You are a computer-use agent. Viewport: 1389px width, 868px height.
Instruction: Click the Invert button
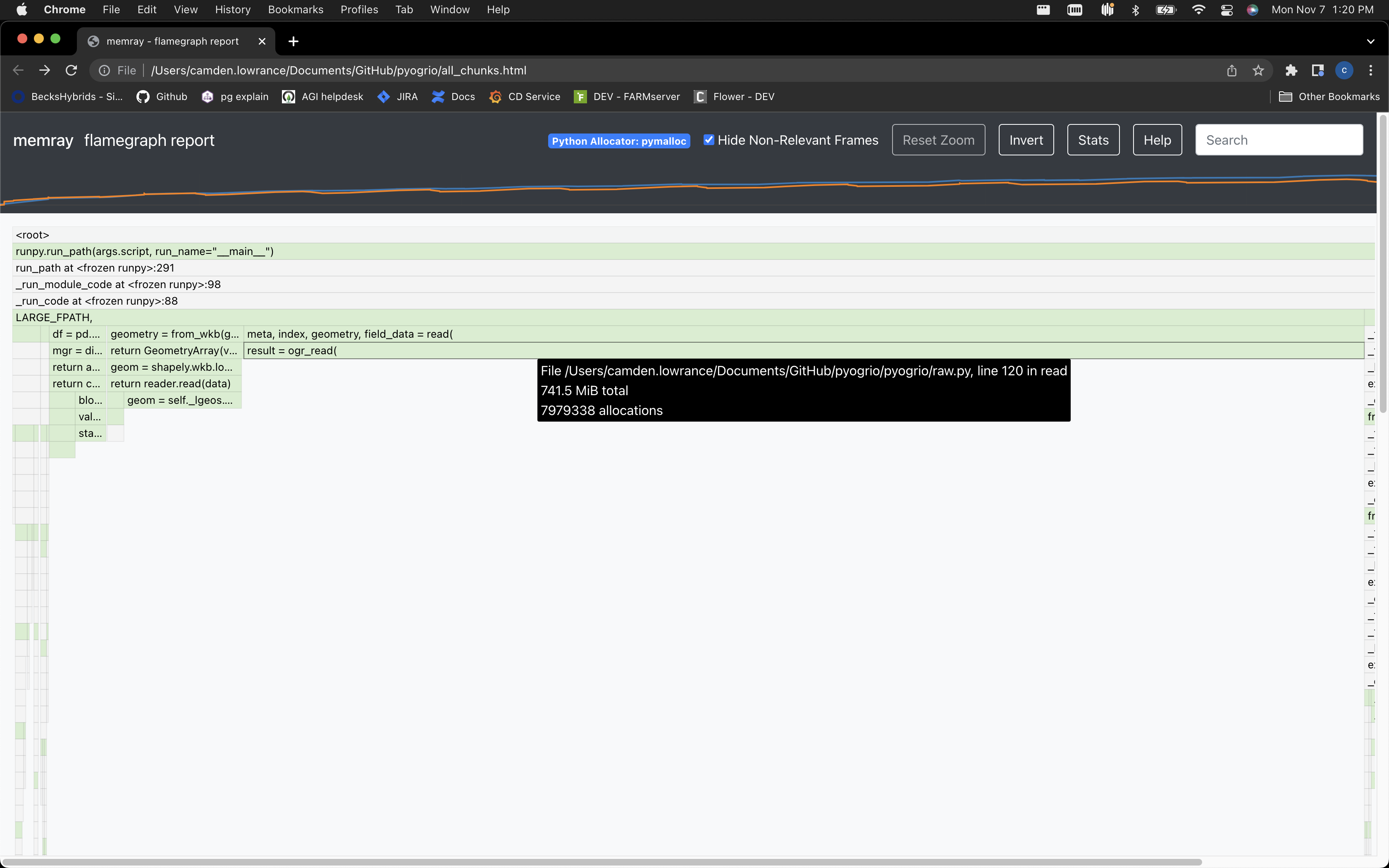(1026, 140)
